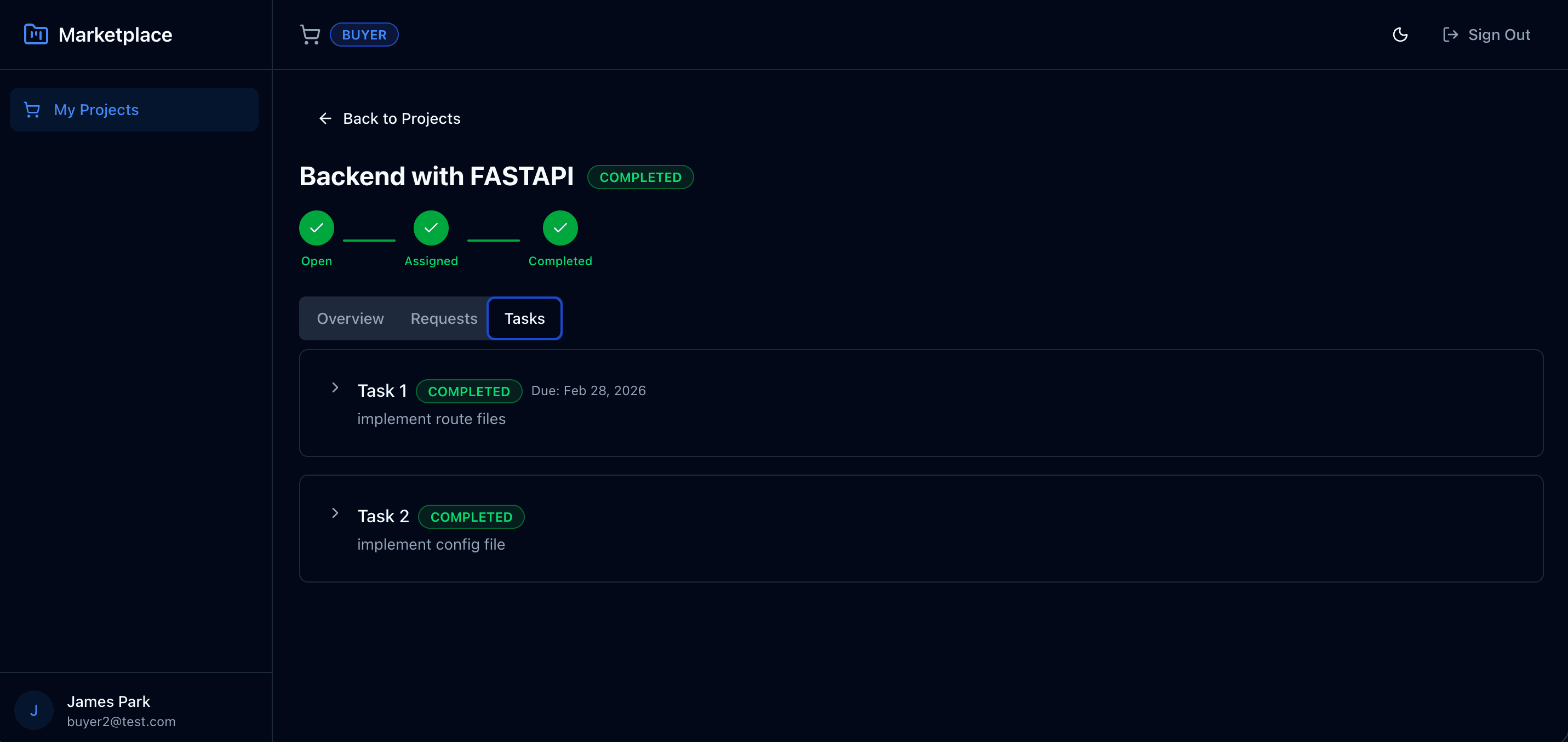1568x742 pixels.
Task: Click the cart icon beside My Projects
Action: (32, 110)
